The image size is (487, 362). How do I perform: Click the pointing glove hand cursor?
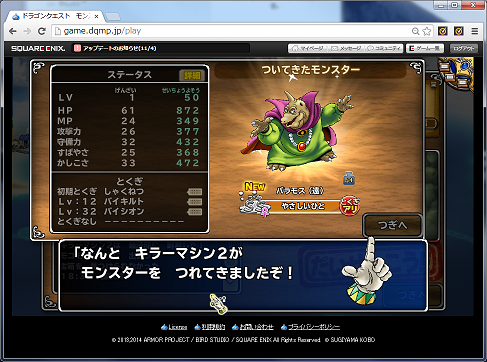[366, 271]
